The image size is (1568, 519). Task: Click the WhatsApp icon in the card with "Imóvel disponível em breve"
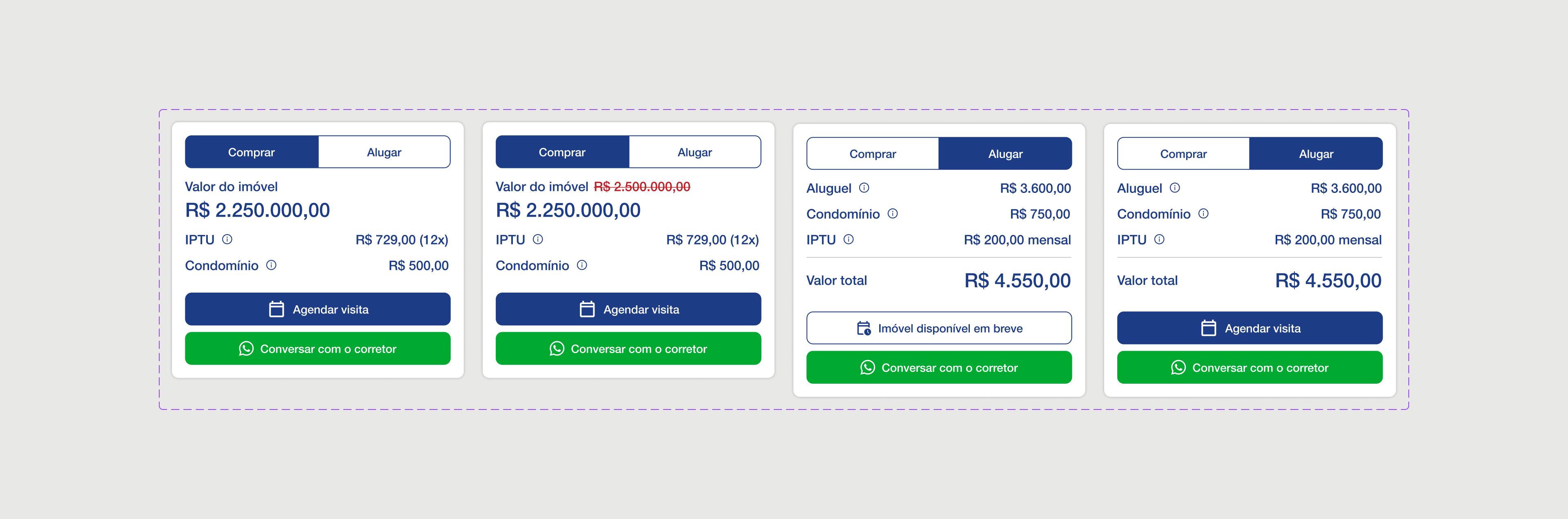tap(867, 367)
